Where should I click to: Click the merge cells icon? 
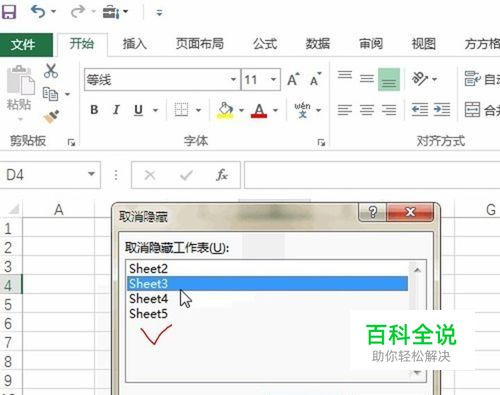click(x=473, y=110)
